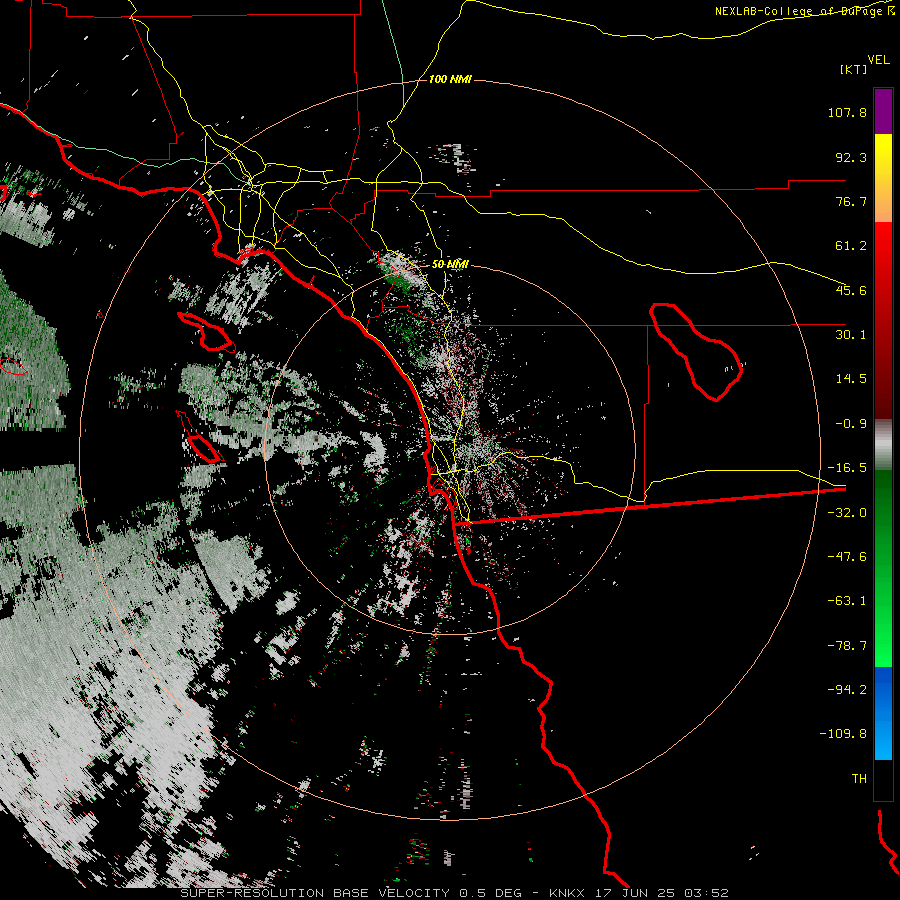Select the -47.6 legend value
The image size is (900, 900).
pyautogui.click(x=847, y=557)
